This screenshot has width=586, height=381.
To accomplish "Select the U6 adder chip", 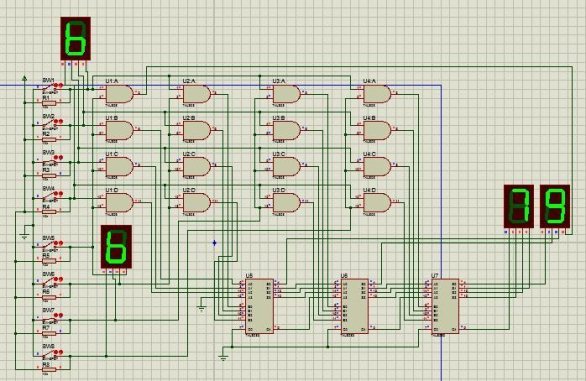I will pyautogui.click(x=355, y=306).
